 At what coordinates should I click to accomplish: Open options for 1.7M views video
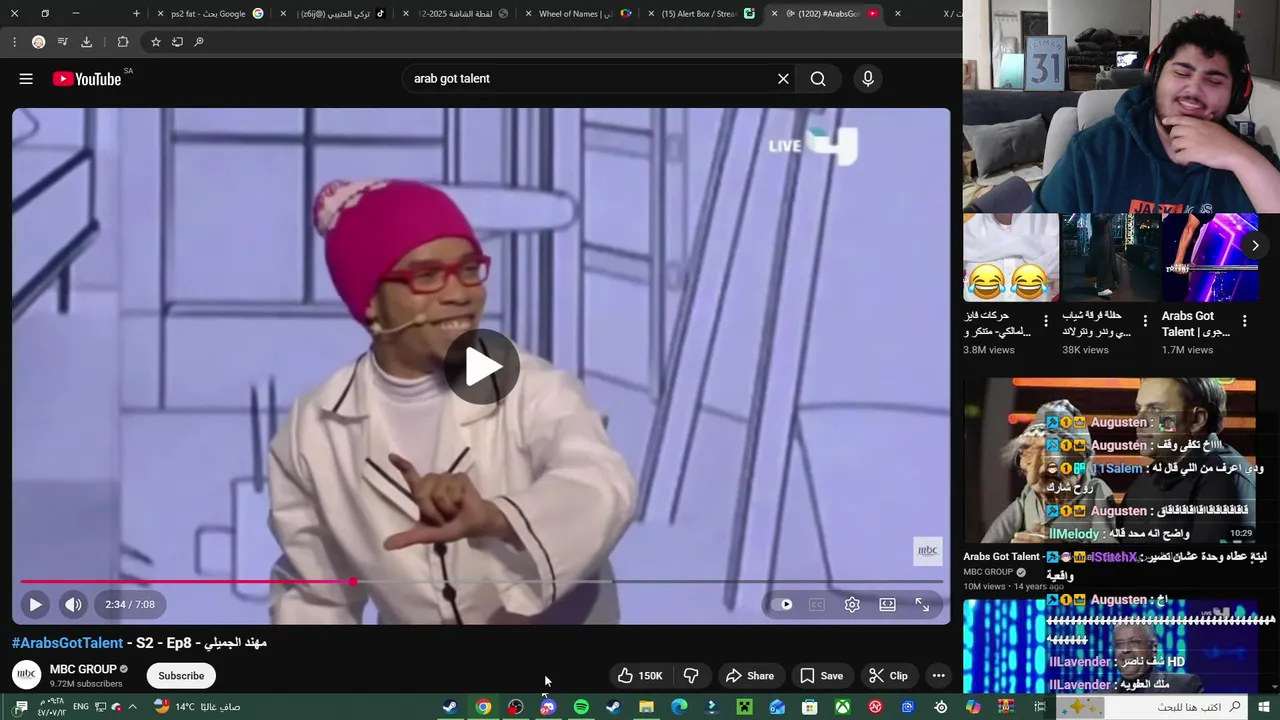pos(1244,321)
